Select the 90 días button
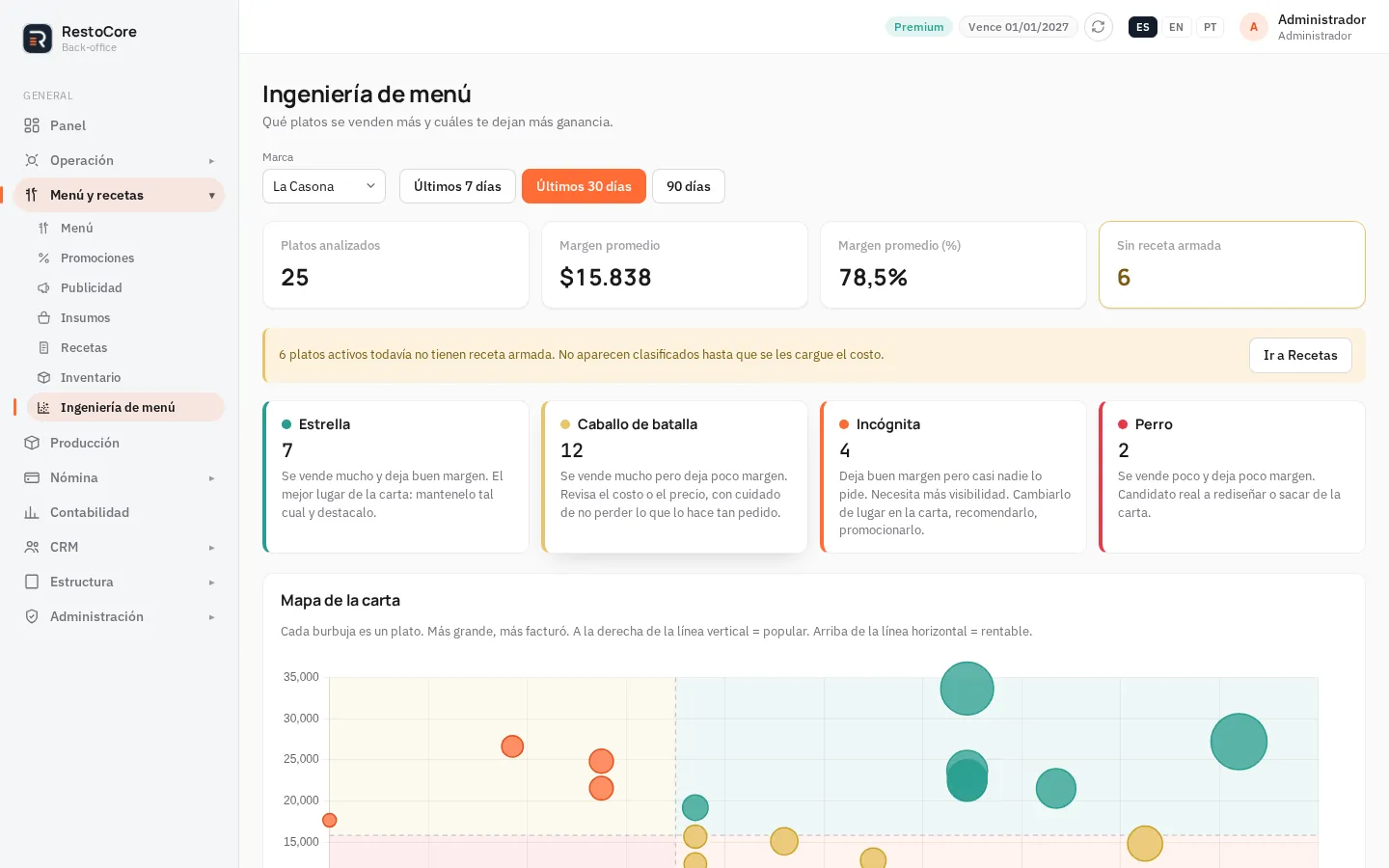Image resolution: width=1389 pixels, height=868 pixels. pos(689,186)
